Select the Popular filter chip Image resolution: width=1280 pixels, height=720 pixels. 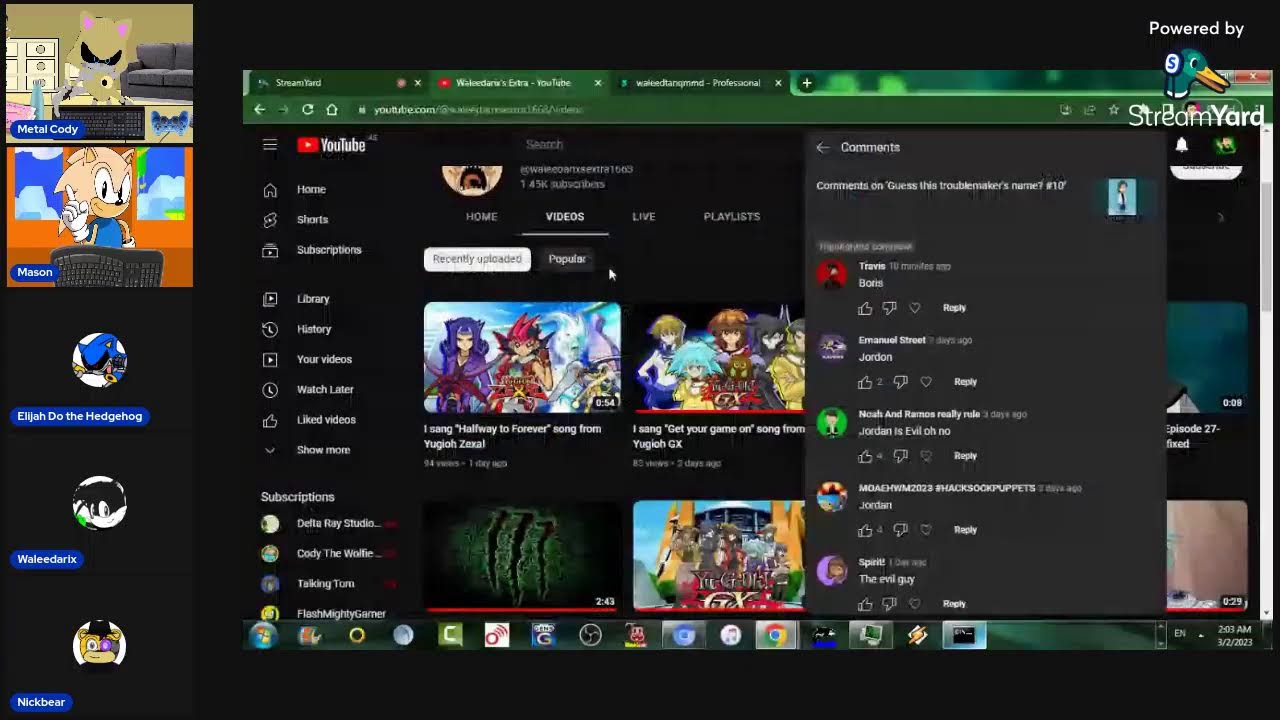(x=567, y=259)
